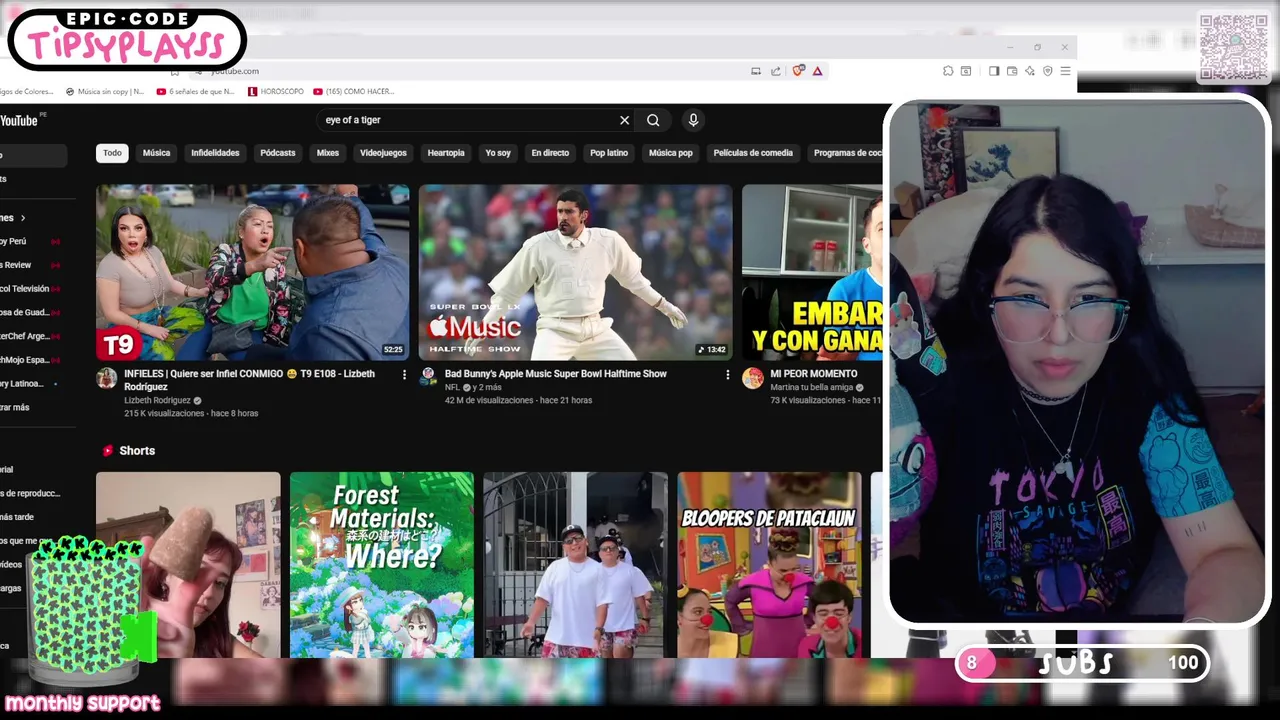Open the Short with two men in white shirts
Image resolution: width=1280 pixels, height=720 pixels.
(575, 565)
